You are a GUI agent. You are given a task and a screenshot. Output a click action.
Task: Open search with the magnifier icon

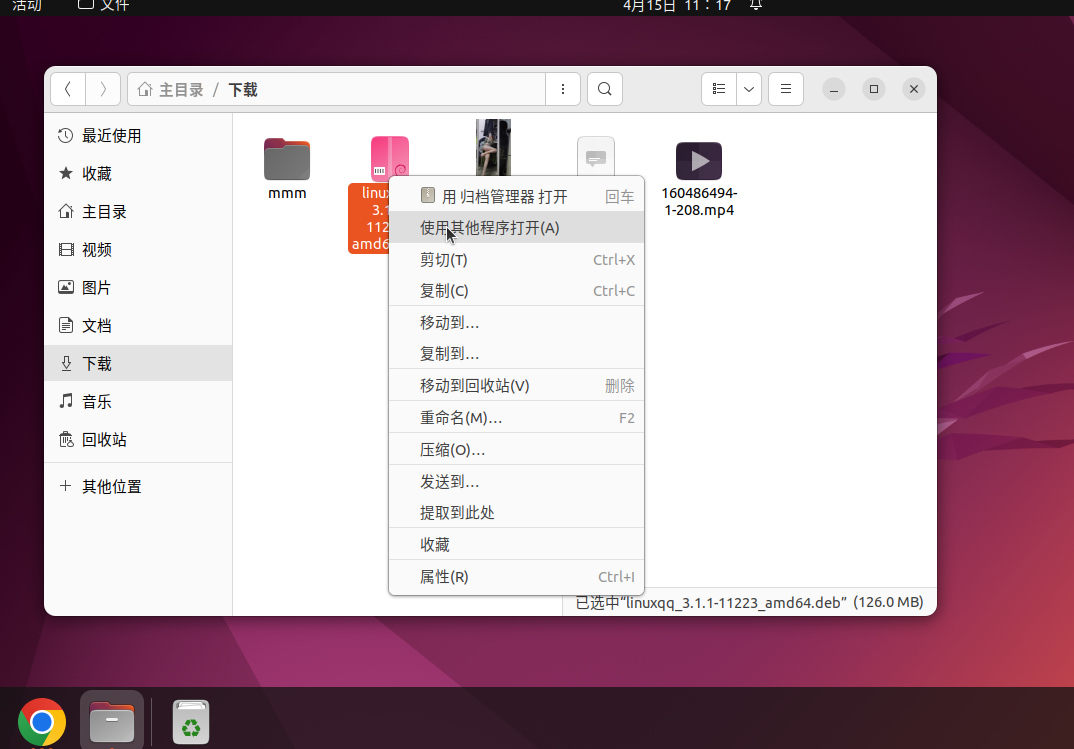click(x=604, y=88)
